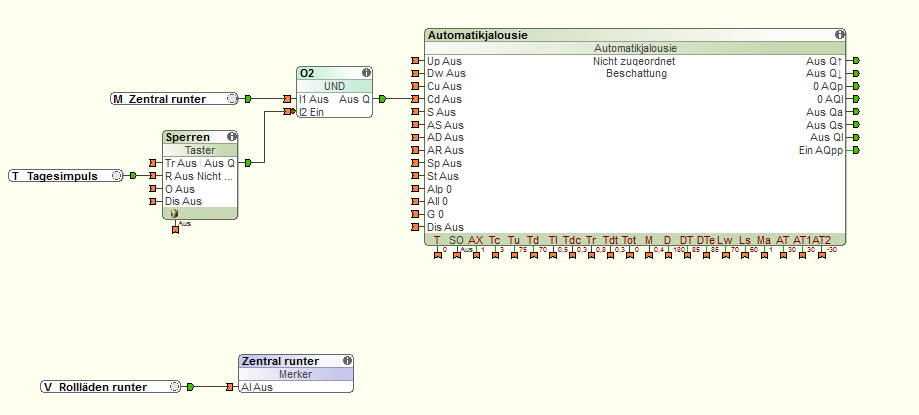Click the AI input connector of Zentral runter
Viewport: 919px width, 415px height.
(230, 387)
